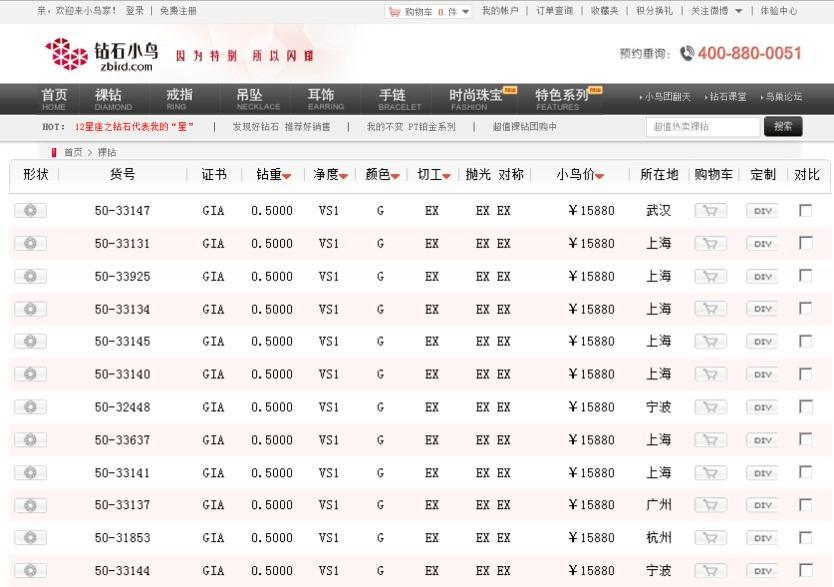Check the compare box for 50-33147
Image resolution: width=834 pixels, height=587 pixels.
[805, 210]
